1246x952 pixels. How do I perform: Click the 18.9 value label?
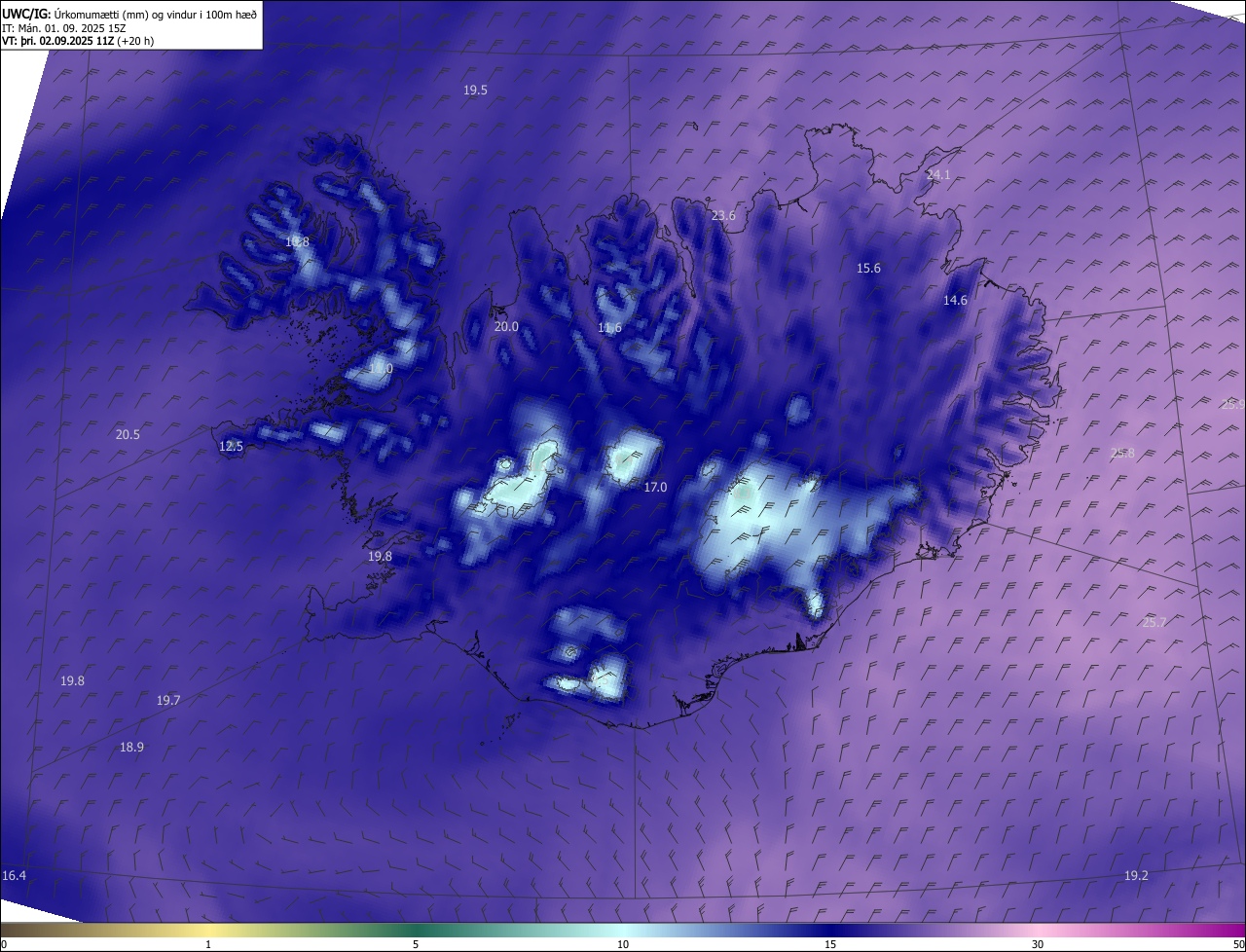point(131,747)
